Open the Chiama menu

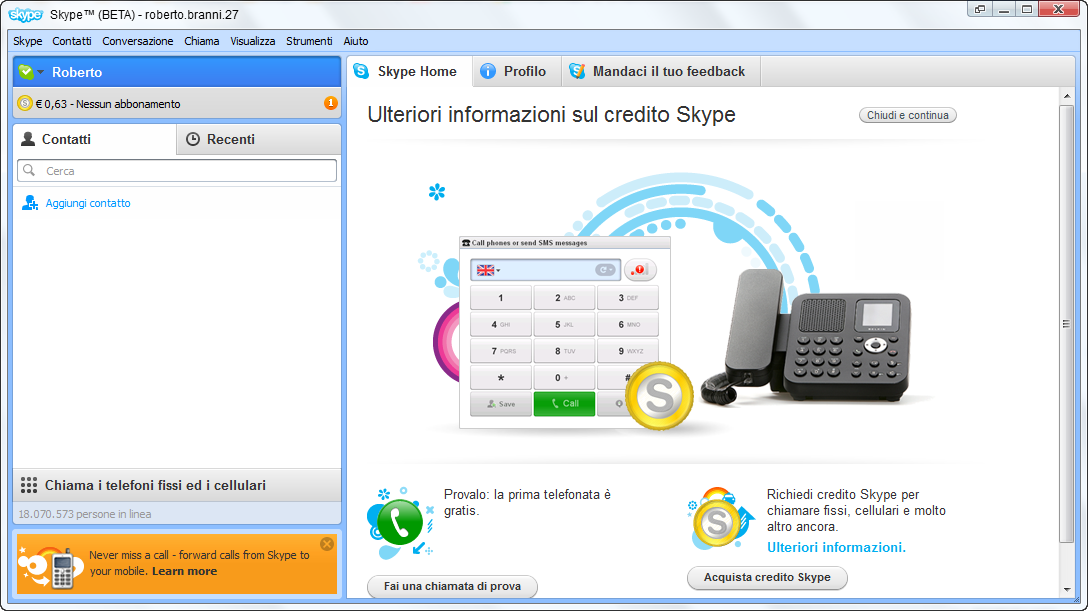point(202,41)
